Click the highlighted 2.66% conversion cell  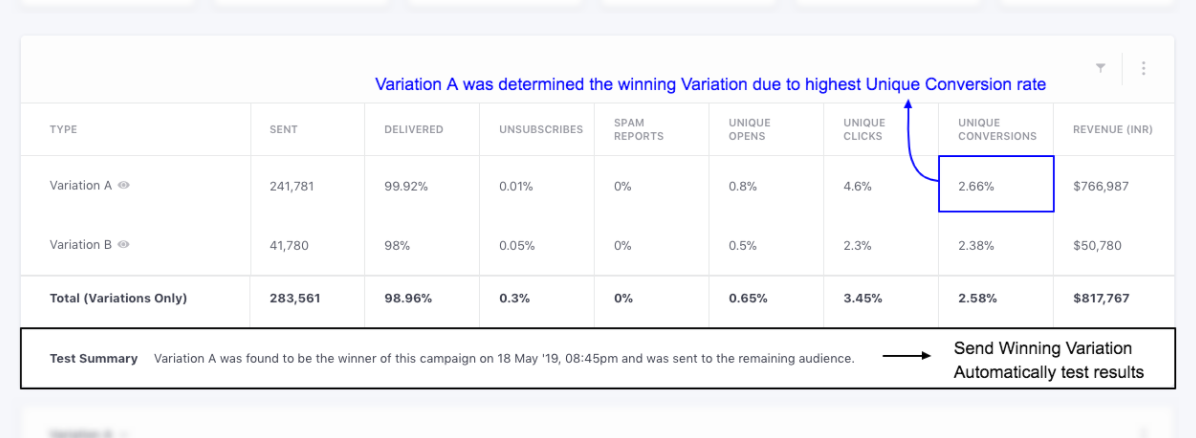pyautogui.click(x=995, y=184)
